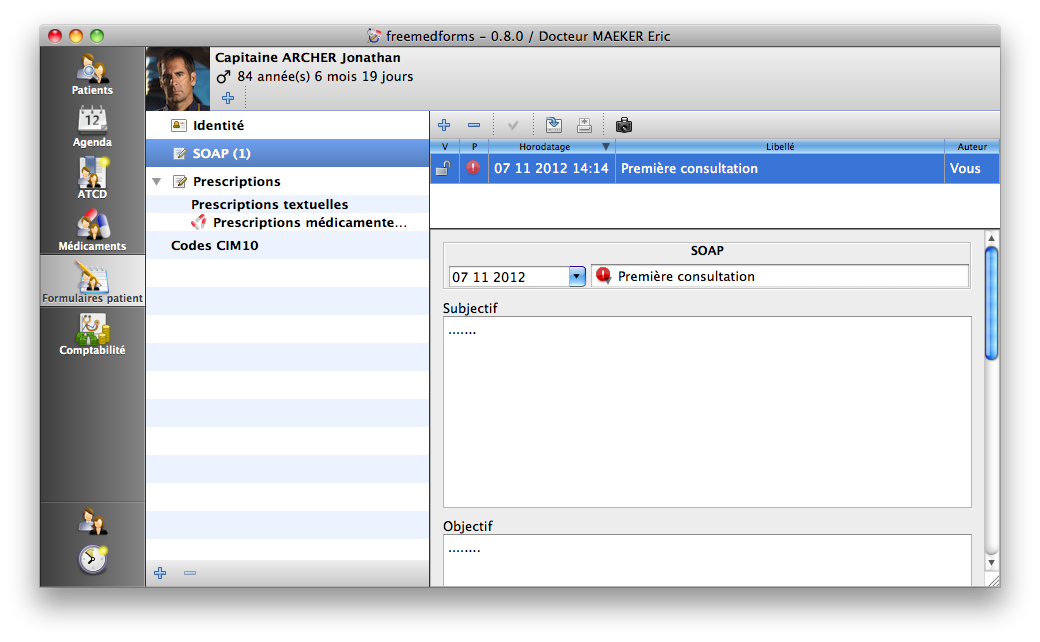Viewport: 1040px width, 642px height.
Task: Click the P column header
Action: click(474, 147)
